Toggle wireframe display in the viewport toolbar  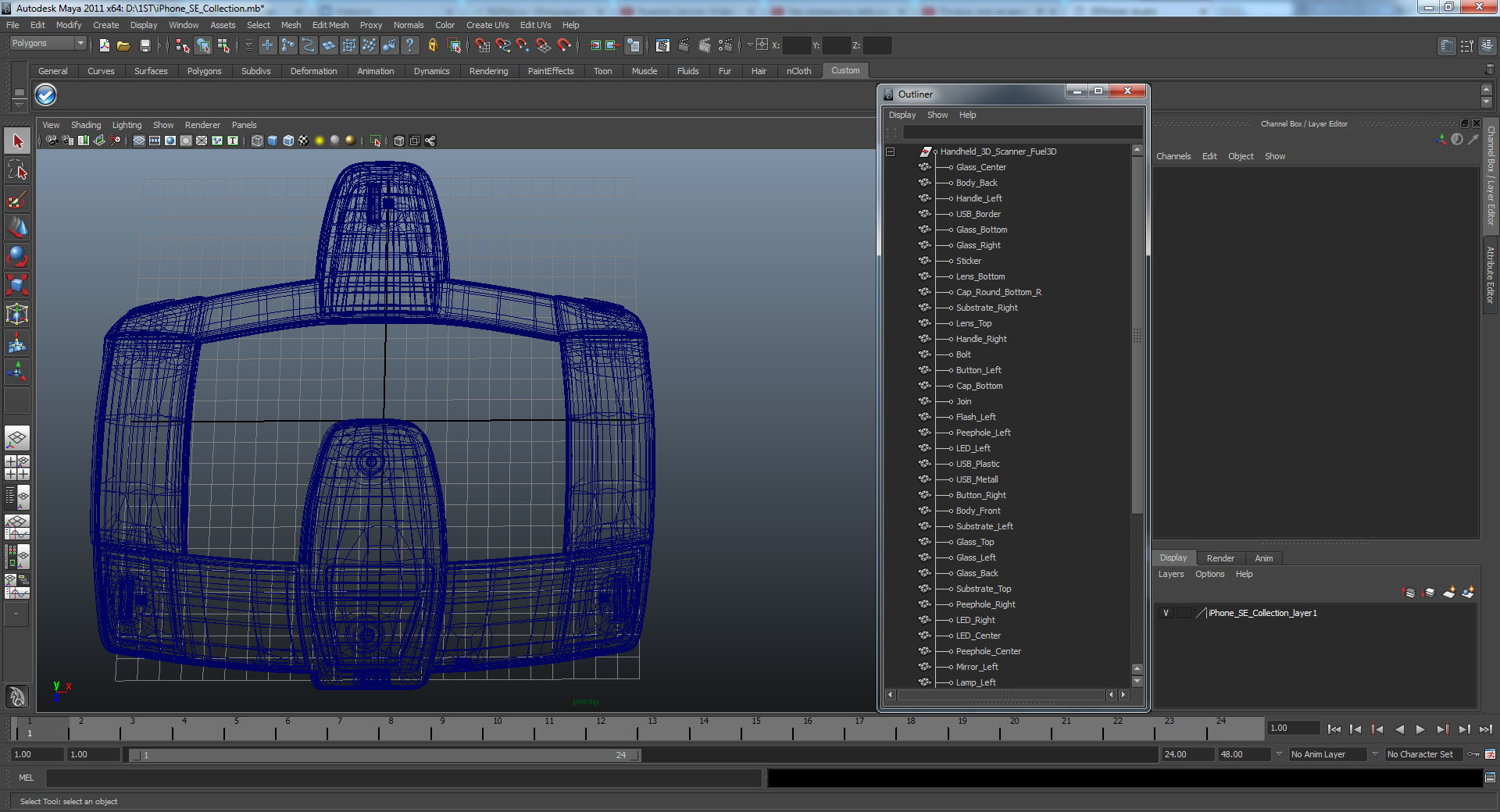tap(257, 141)
